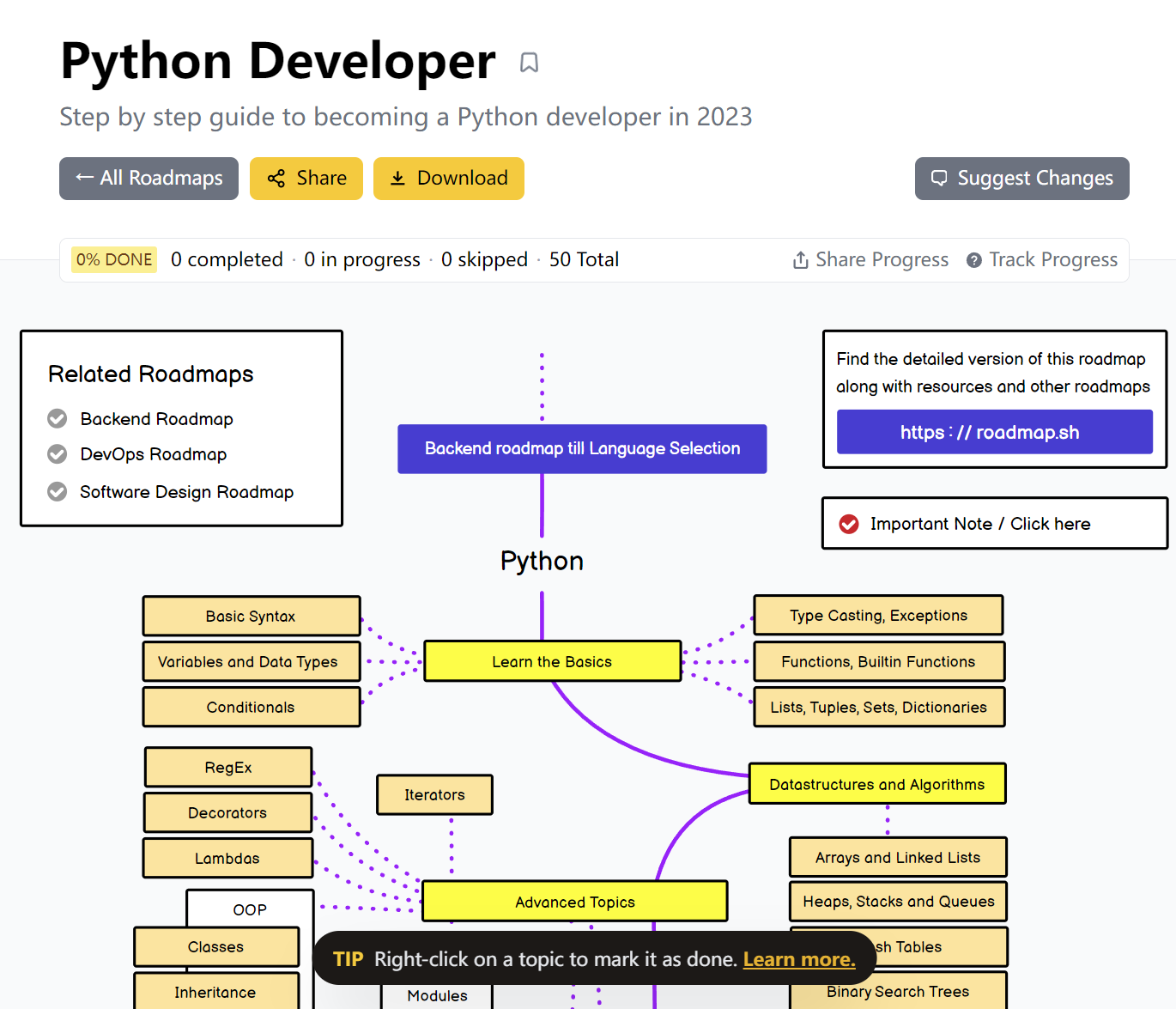Open Suggest Changes

pyautogui.click(x=1022, y=179)
